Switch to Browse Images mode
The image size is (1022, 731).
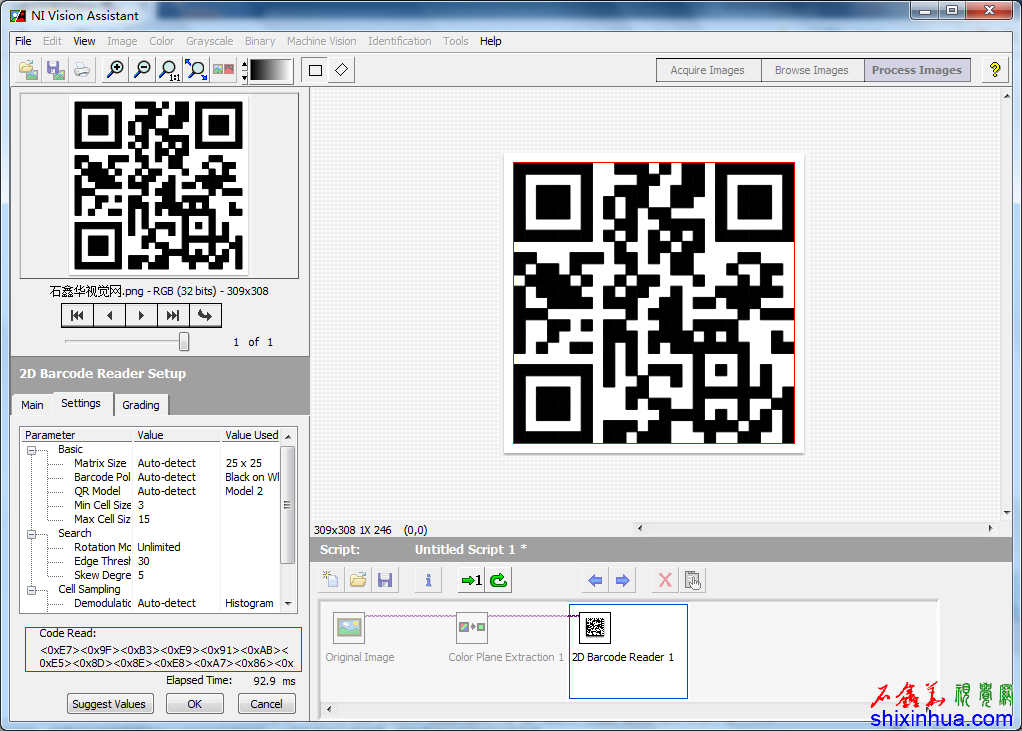click(x=811, y=70)
